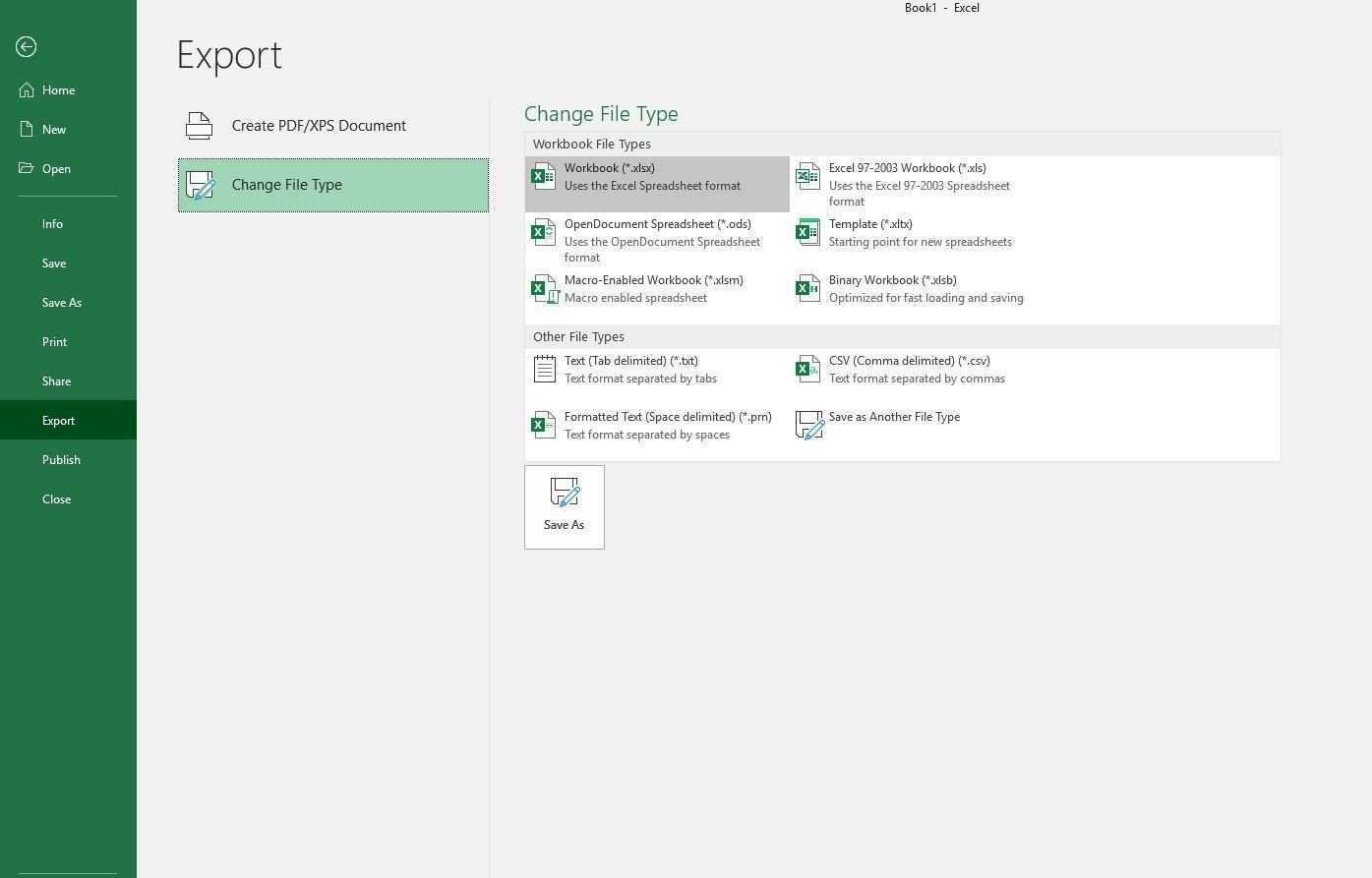Click 'Uses the Excel Spreadsheet format' description
Image resolution: width=1372 pixels, height=878 pixels.
click(x=653, y=186)
